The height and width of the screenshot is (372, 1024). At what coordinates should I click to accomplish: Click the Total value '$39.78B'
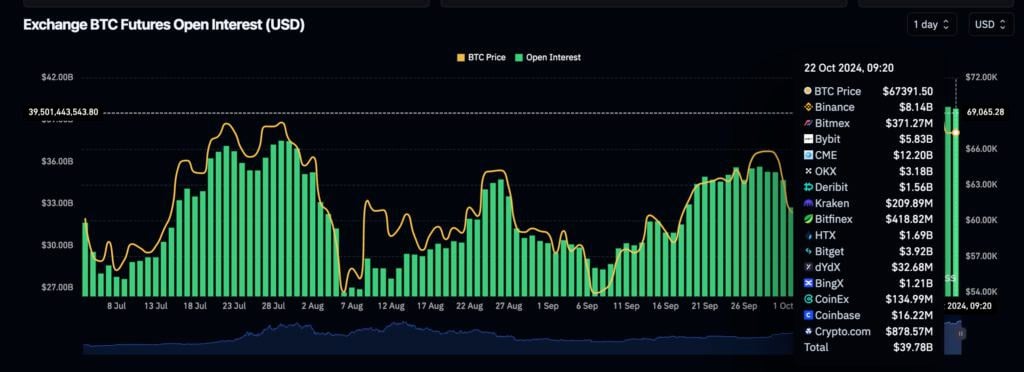click(x=913, y=347)
